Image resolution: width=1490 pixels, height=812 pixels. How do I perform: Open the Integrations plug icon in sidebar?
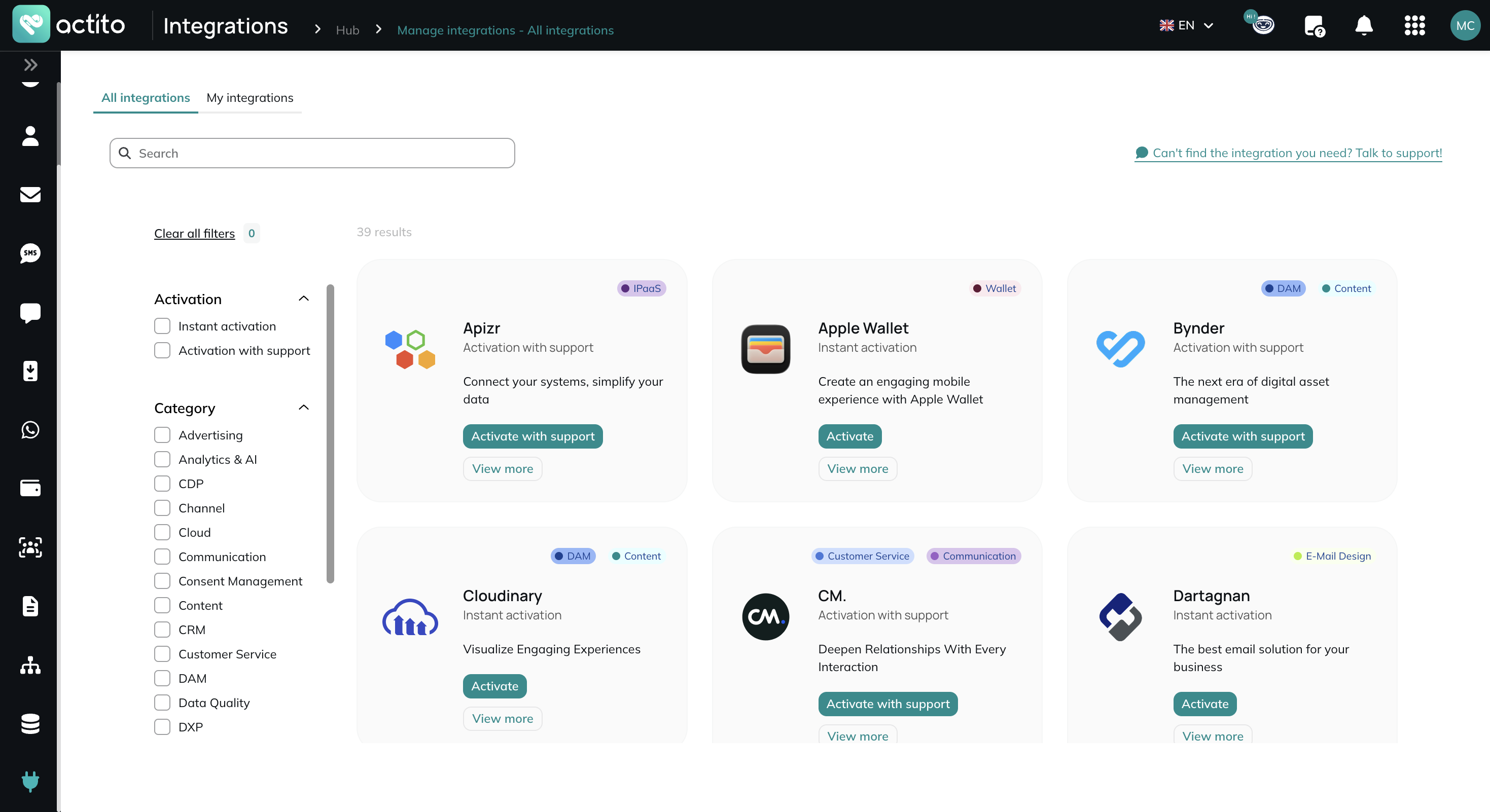(30, 782)
